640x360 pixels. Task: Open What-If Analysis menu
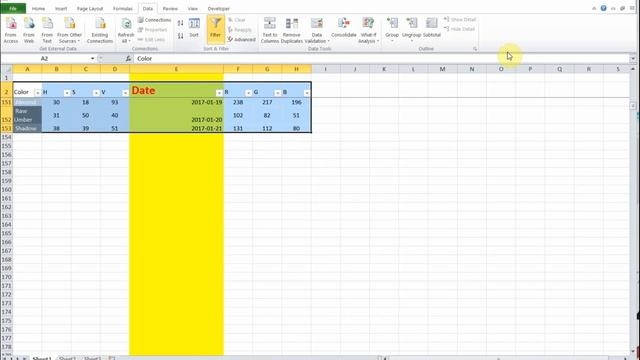pos(368,30)
